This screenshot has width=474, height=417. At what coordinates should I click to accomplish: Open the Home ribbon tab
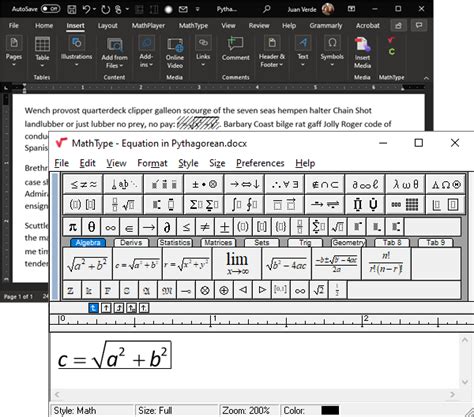pos(44,26)
